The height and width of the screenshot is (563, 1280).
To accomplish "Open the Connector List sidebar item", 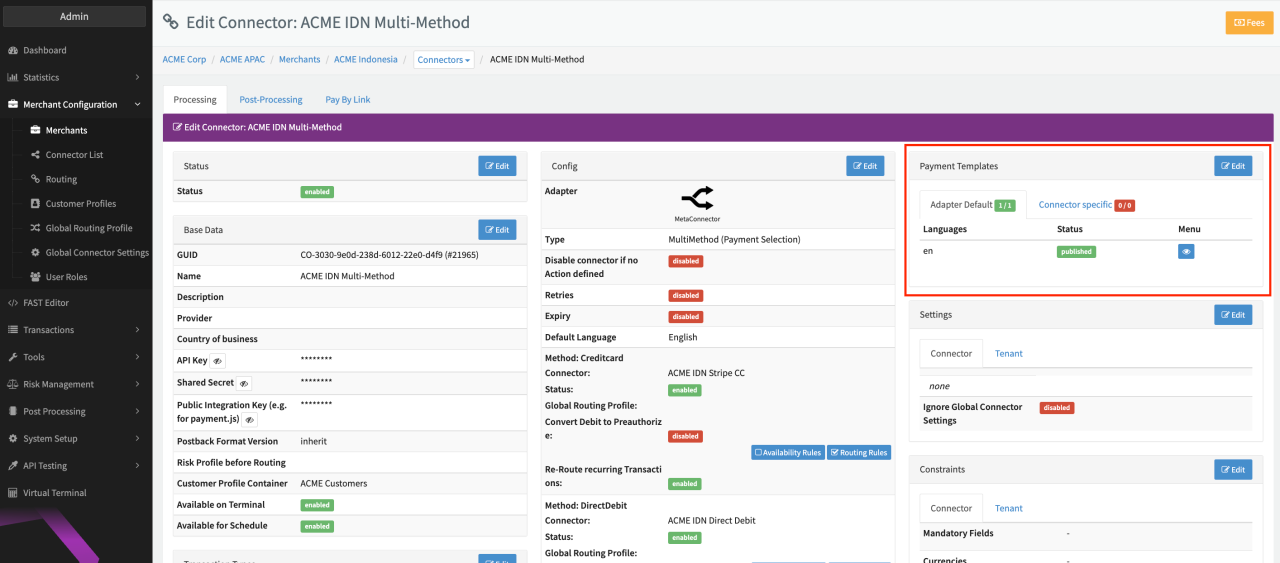I will pos(74,155).
